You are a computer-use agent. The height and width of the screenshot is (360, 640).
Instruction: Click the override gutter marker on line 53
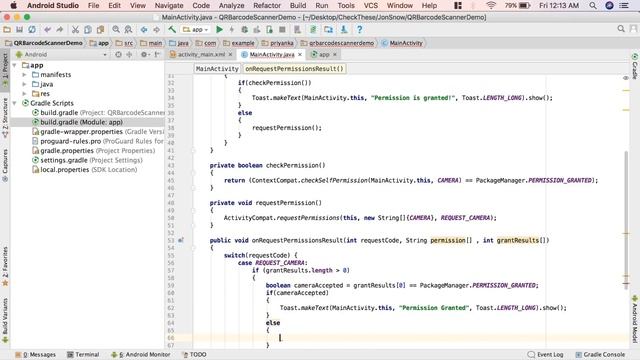tap(180, 240)
